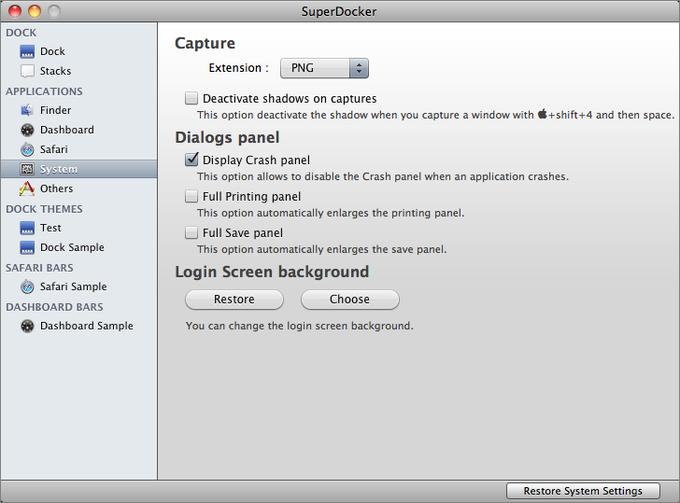Click the Safari Sample compass icon
Image resolution: width=680 pixels, height=503 pixels.
27,287
